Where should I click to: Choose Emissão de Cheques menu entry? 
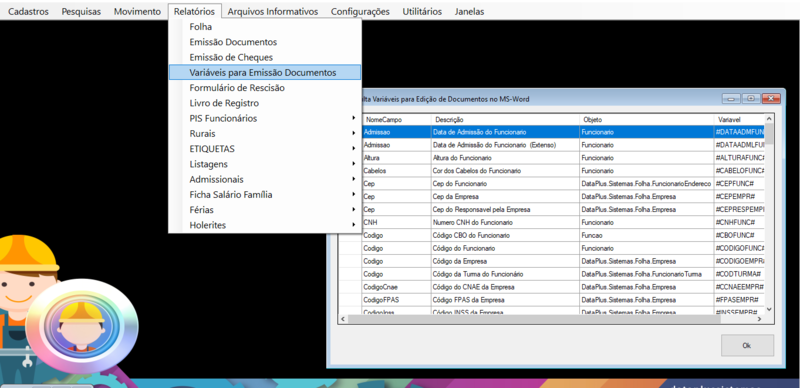coord(265,57)
